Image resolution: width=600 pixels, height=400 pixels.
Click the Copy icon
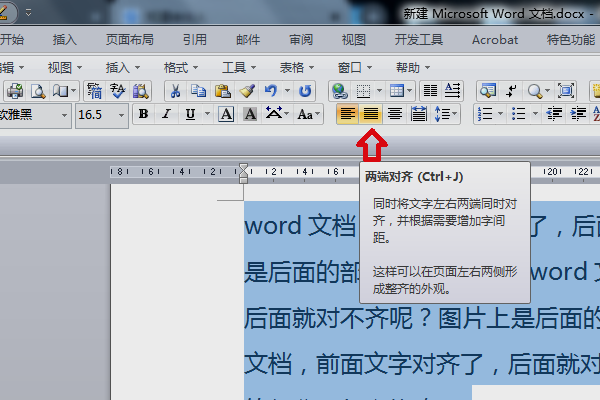coord(199,91)
